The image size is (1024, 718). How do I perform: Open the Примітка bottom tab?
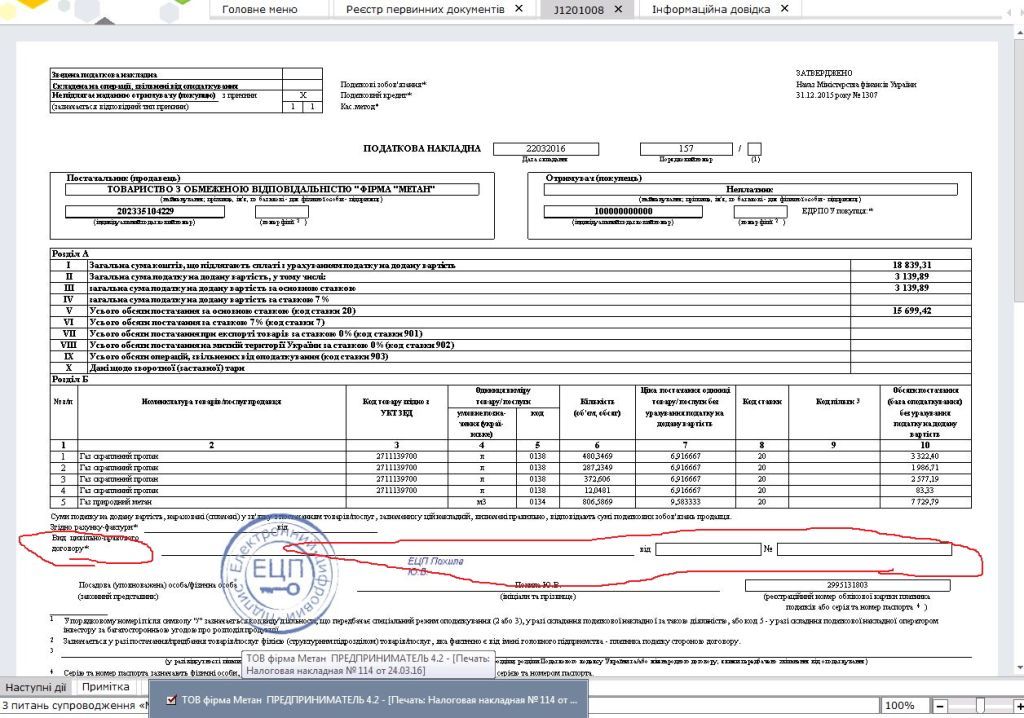click(106, 687)
